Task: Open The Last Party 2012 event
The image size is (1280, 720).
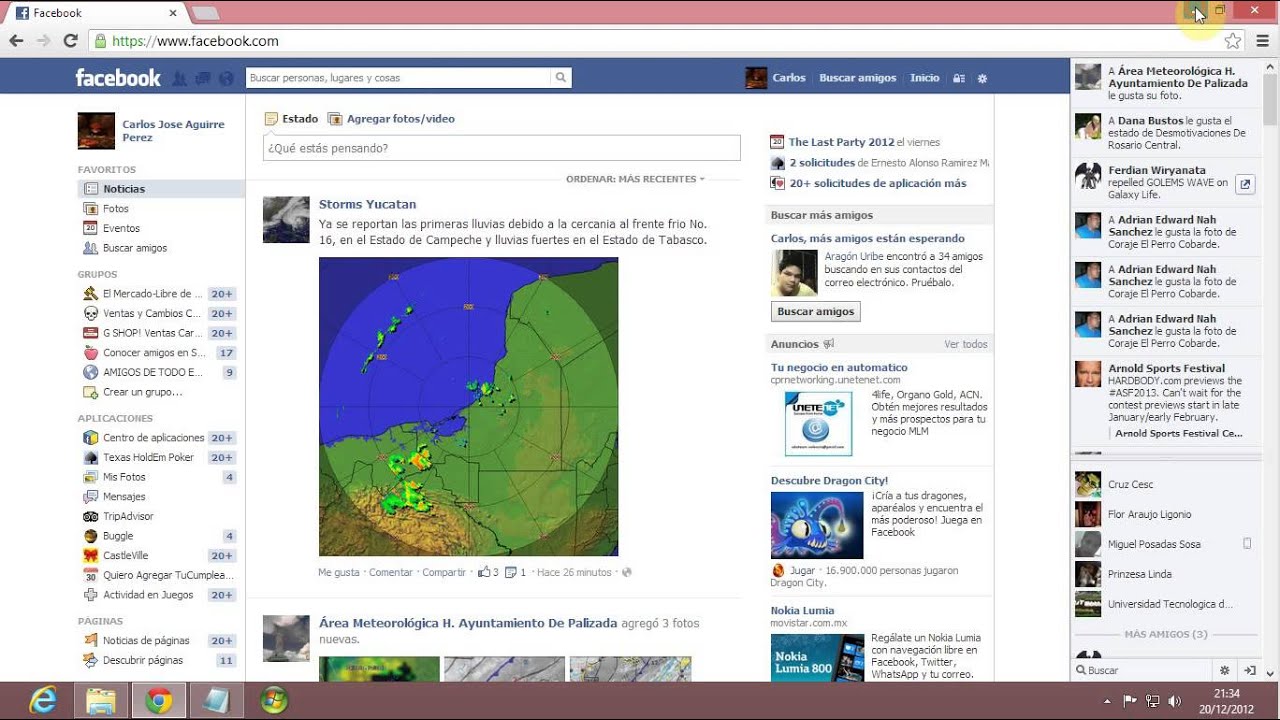Action: pyautogui.click(x=841, y=142)
